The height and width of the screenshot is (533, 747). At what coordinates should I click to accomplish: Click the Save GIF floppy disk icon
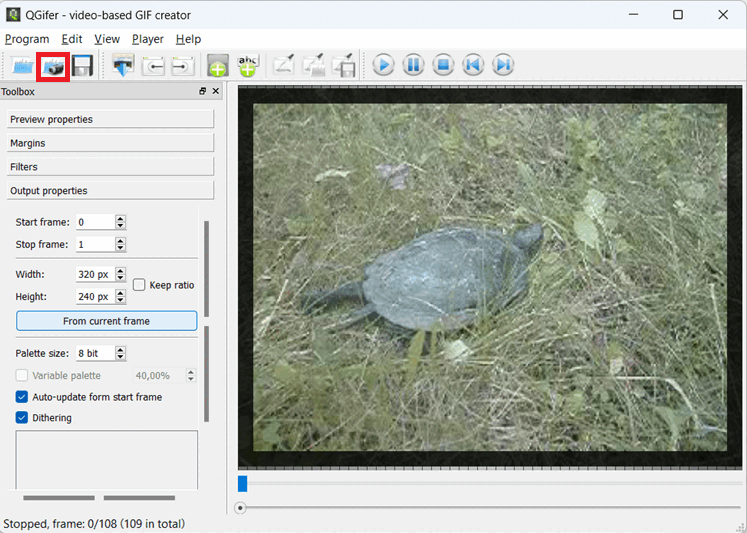coord(82,66)
